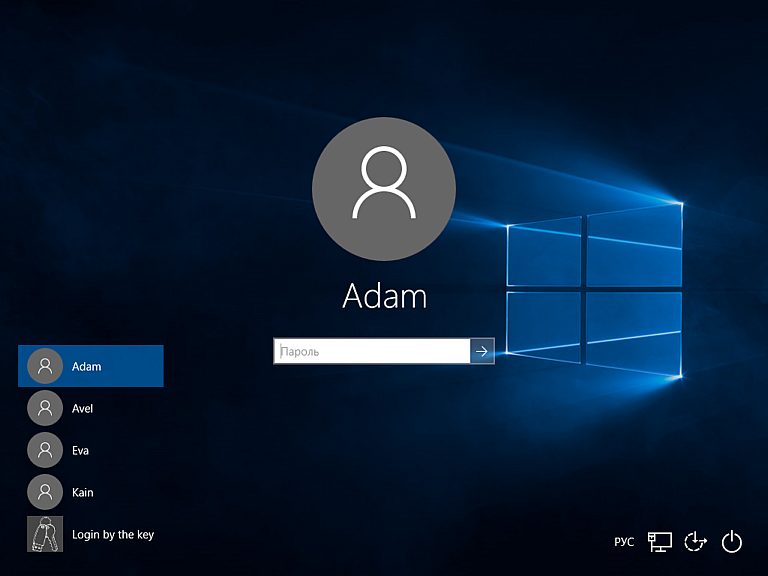Open the РУС input language switcher
The width and height of the screenshot is (768, 576).
pyautogui.click(x=624, y=542)
